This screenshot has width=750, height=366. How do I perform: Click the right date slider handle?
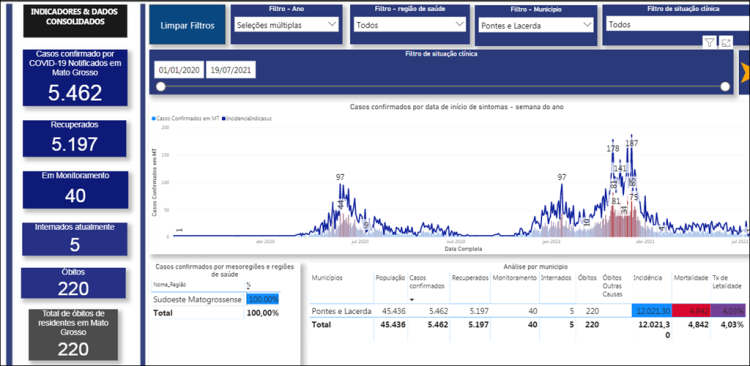pos(725,87)
